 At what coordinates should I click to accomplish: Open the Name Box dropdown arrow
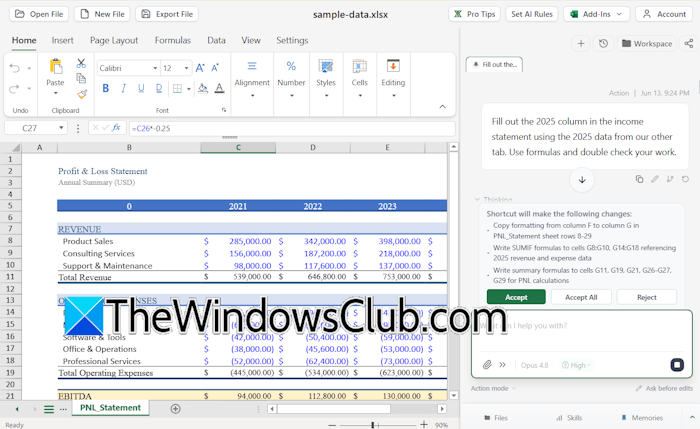tap(61, 128)
